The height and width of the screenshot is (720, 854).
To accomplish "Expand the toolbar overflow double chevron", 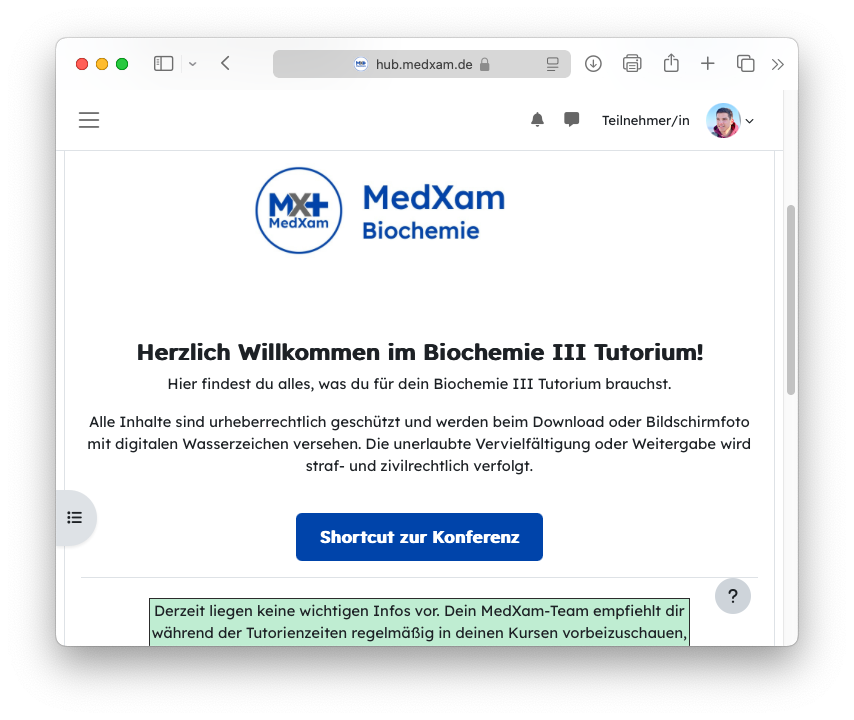I will click(x=778, y=64).
